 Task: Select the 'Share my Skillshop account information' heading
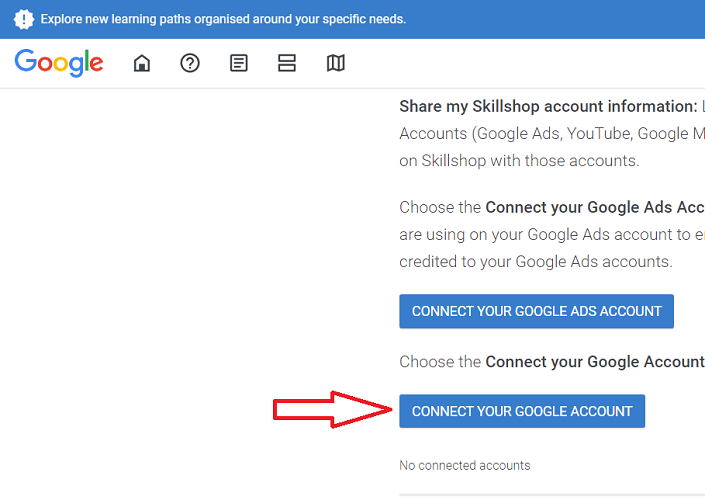coord(548,106)
